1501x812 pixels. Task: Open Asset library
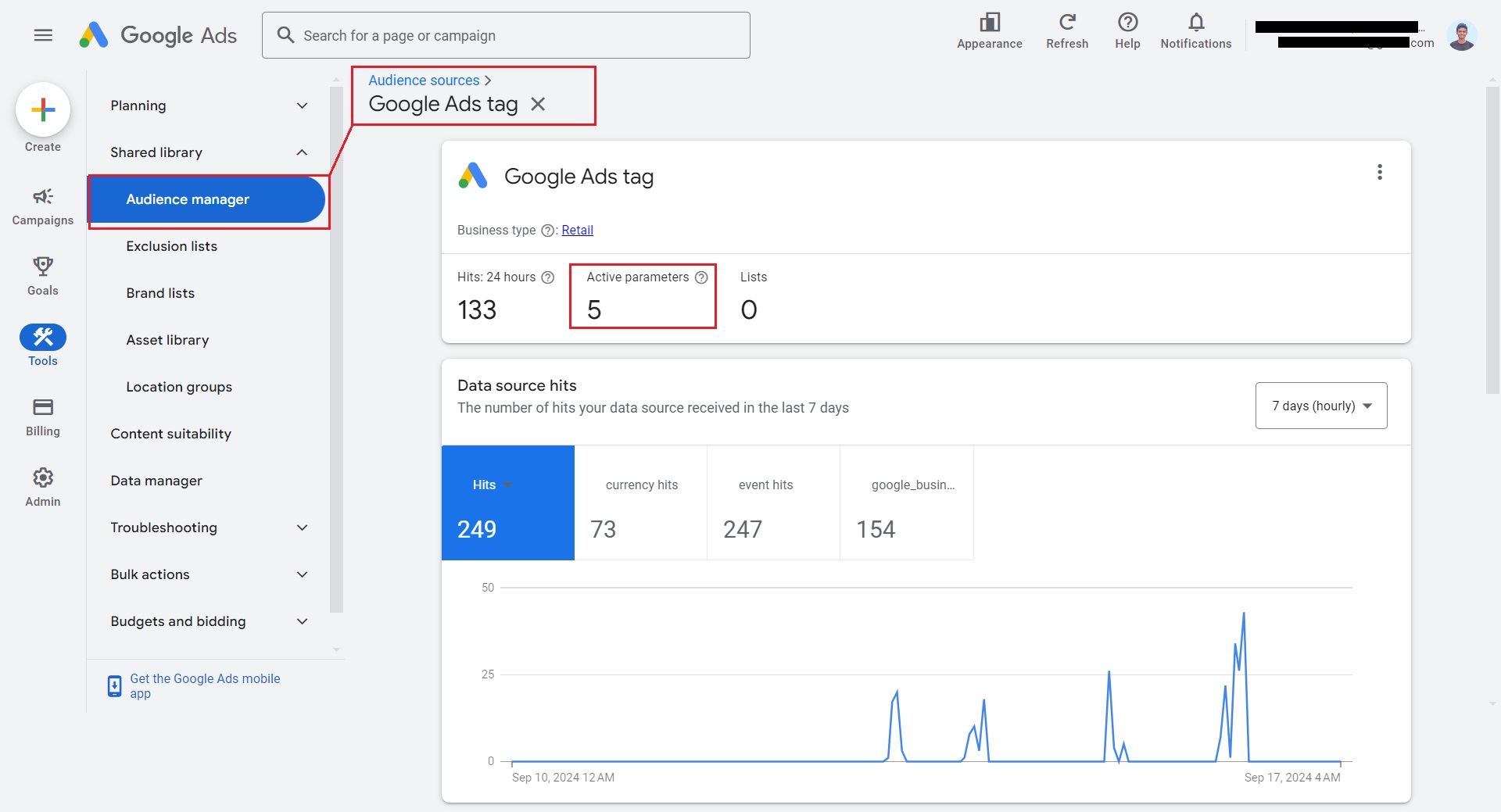pos(167,340)
